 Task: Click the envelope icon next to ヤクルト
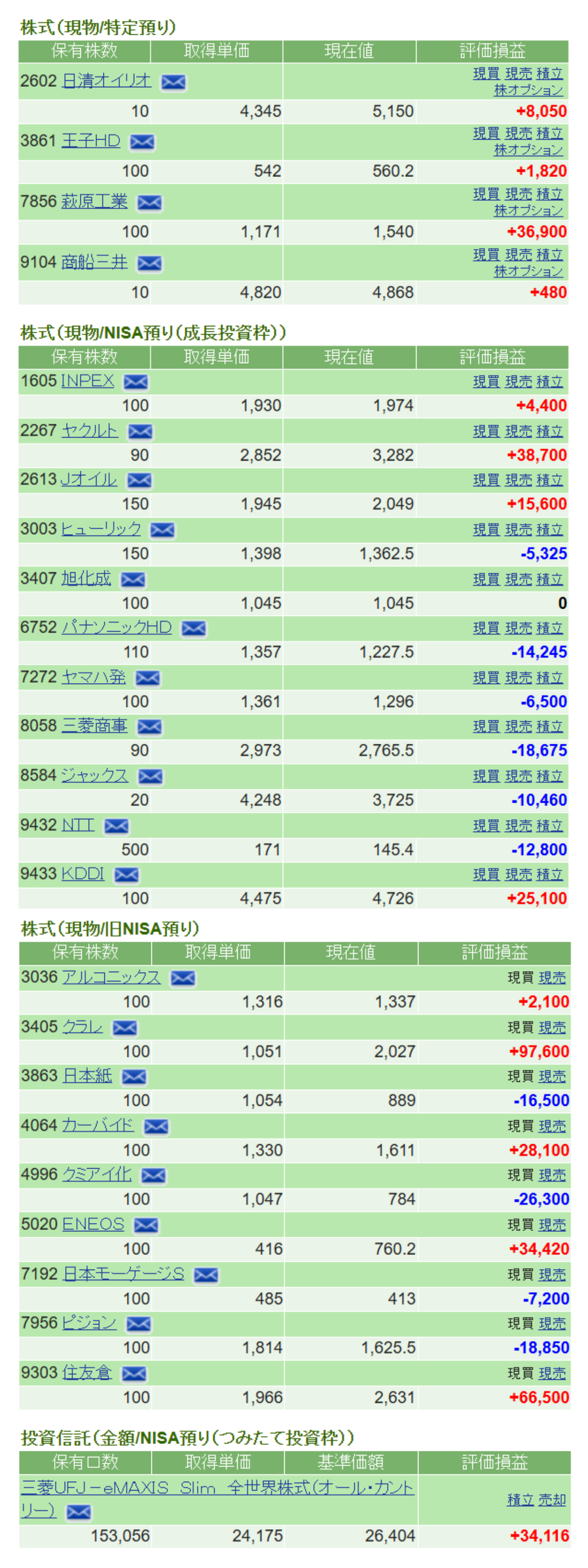click(140, 432)
